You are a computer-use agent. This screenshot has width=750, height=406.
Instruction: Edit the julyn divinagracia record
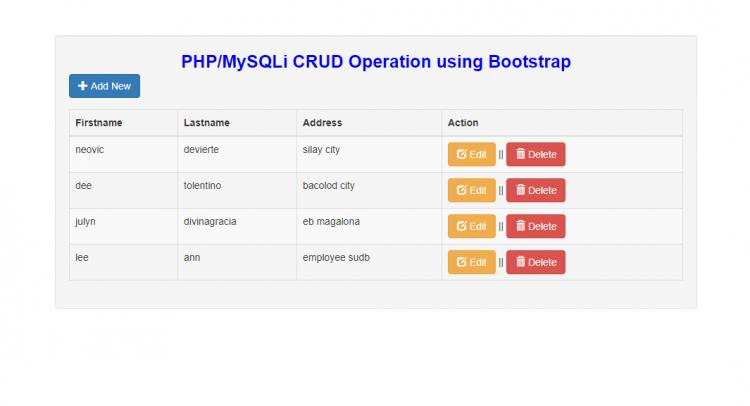(472, 226)
